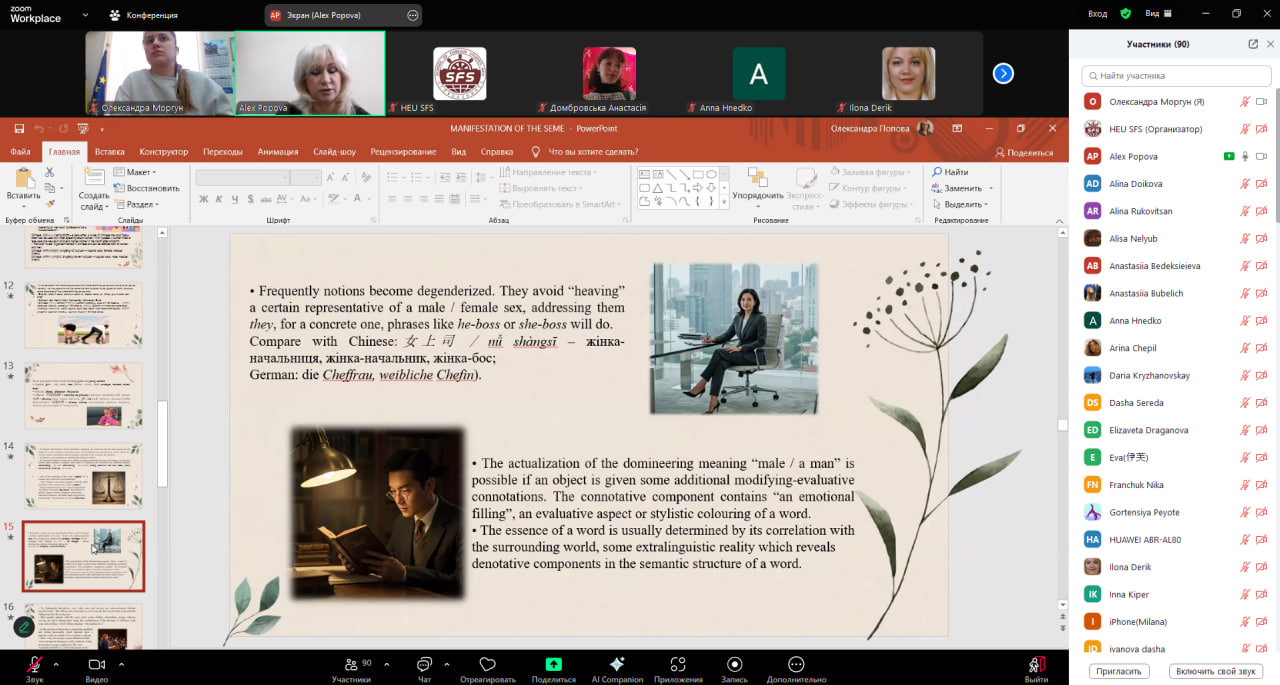Toggle the camera with Видео
The width and height of the screenshot is (1280, 685).
(x=97, y=665)
